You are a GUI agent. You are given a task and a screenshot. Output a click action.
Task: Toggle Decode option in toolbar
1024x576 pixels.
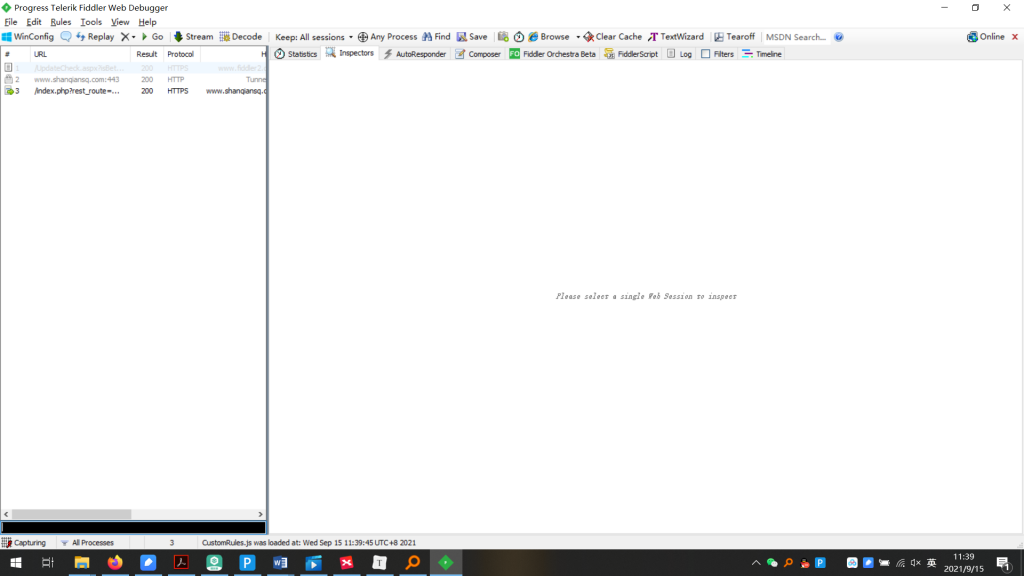241,37
